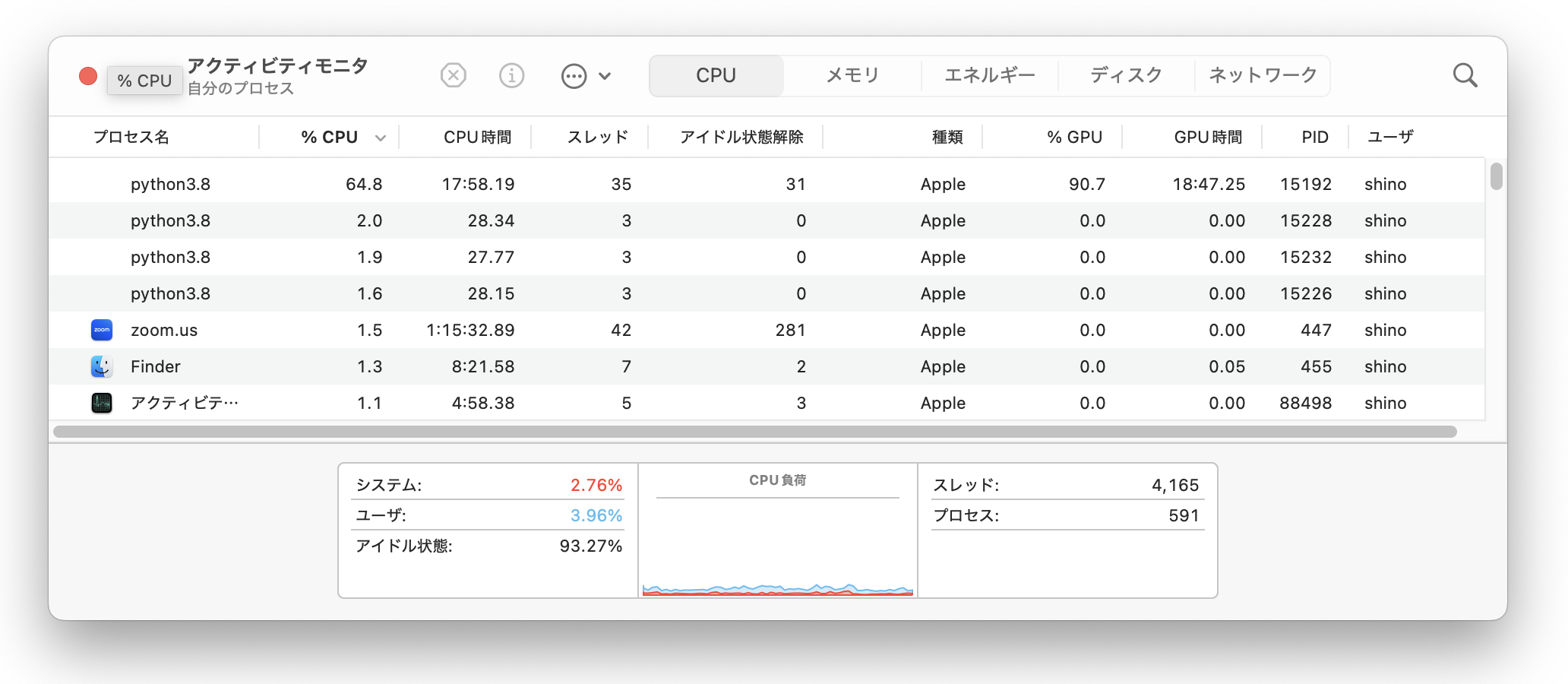Toggle sort order via the % CPU chevron
The height and width of the screenshot is (684, 1568).
(x=380, y=138)
